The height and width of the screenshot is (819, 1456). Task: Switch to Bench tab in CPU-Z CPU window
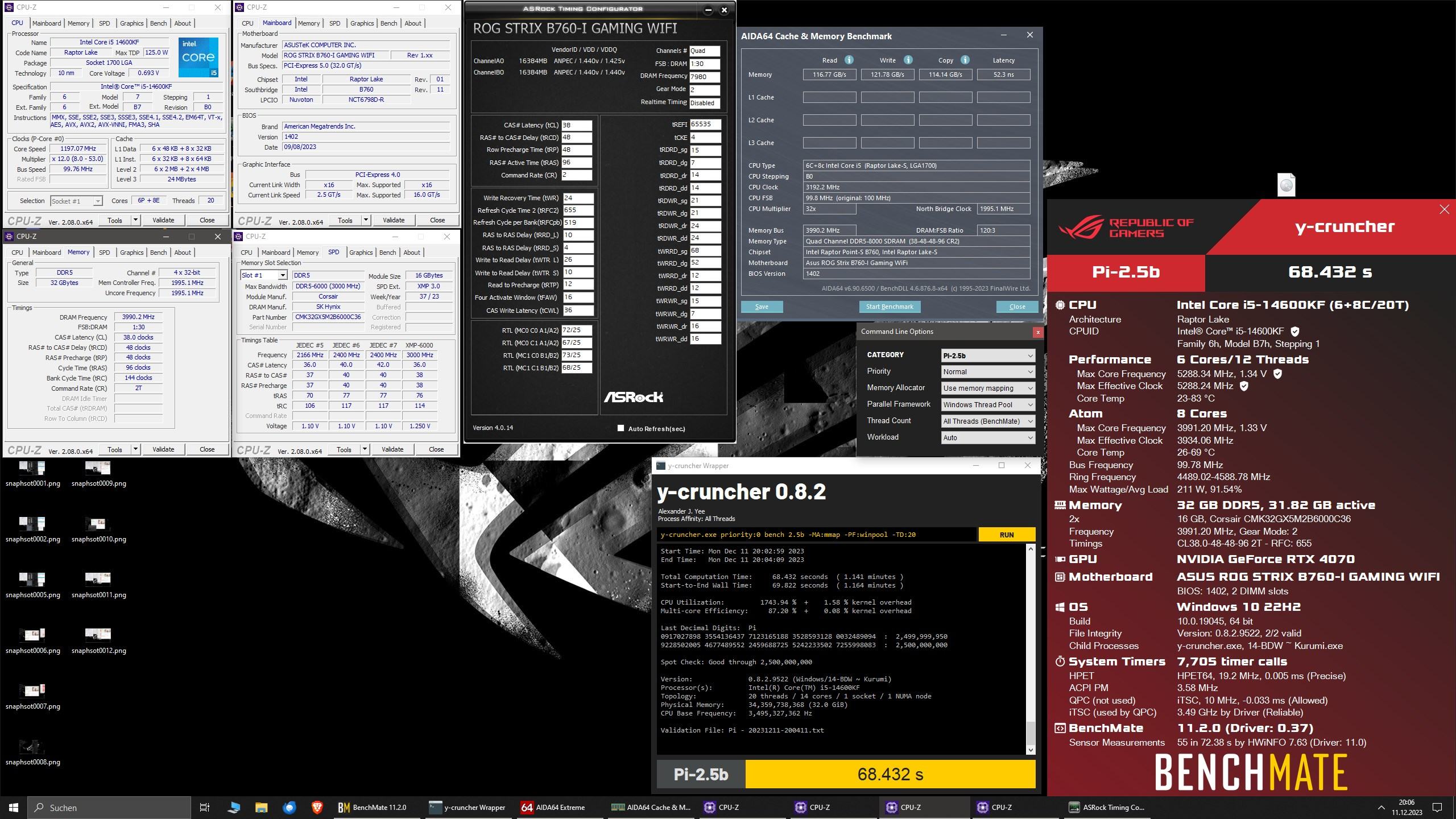(x=158, y=23)
